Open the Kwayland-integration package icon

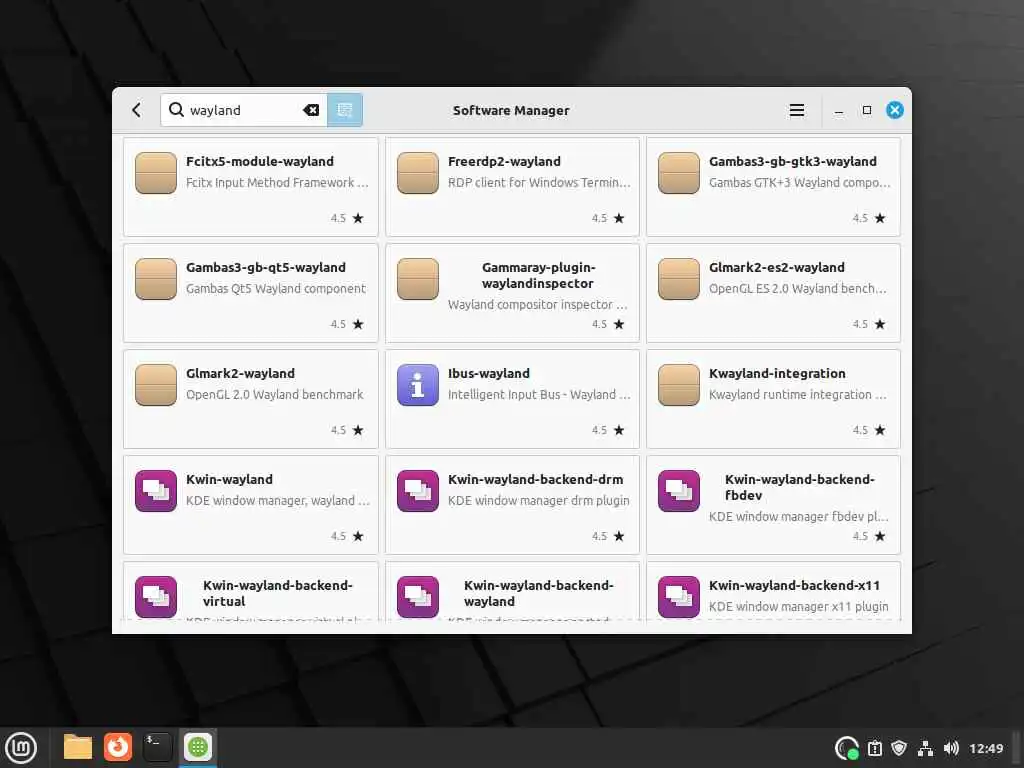click(679, 385)
